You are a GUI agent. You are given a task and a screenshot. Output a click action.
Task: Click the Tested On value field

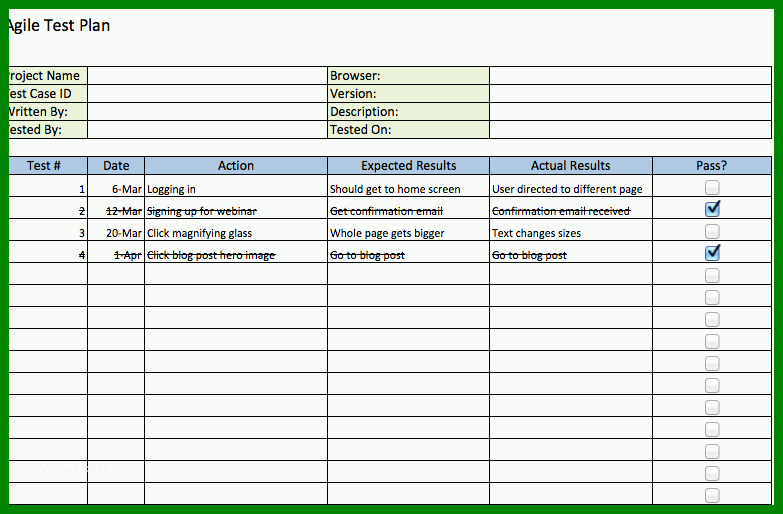[x=630, y=129]
